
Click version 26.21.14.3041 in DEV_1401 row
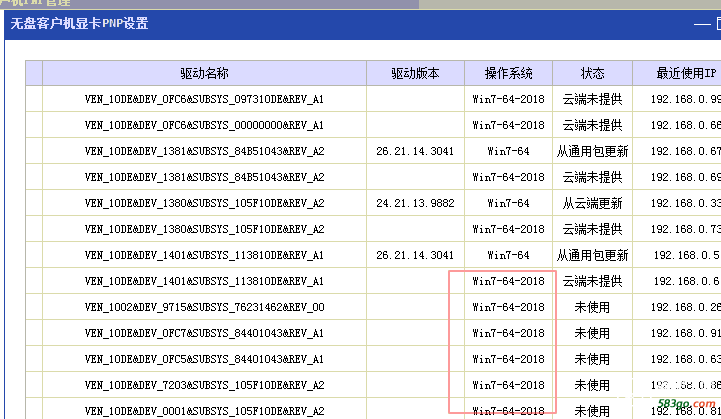pyautogui.click(x=415, y=255)
